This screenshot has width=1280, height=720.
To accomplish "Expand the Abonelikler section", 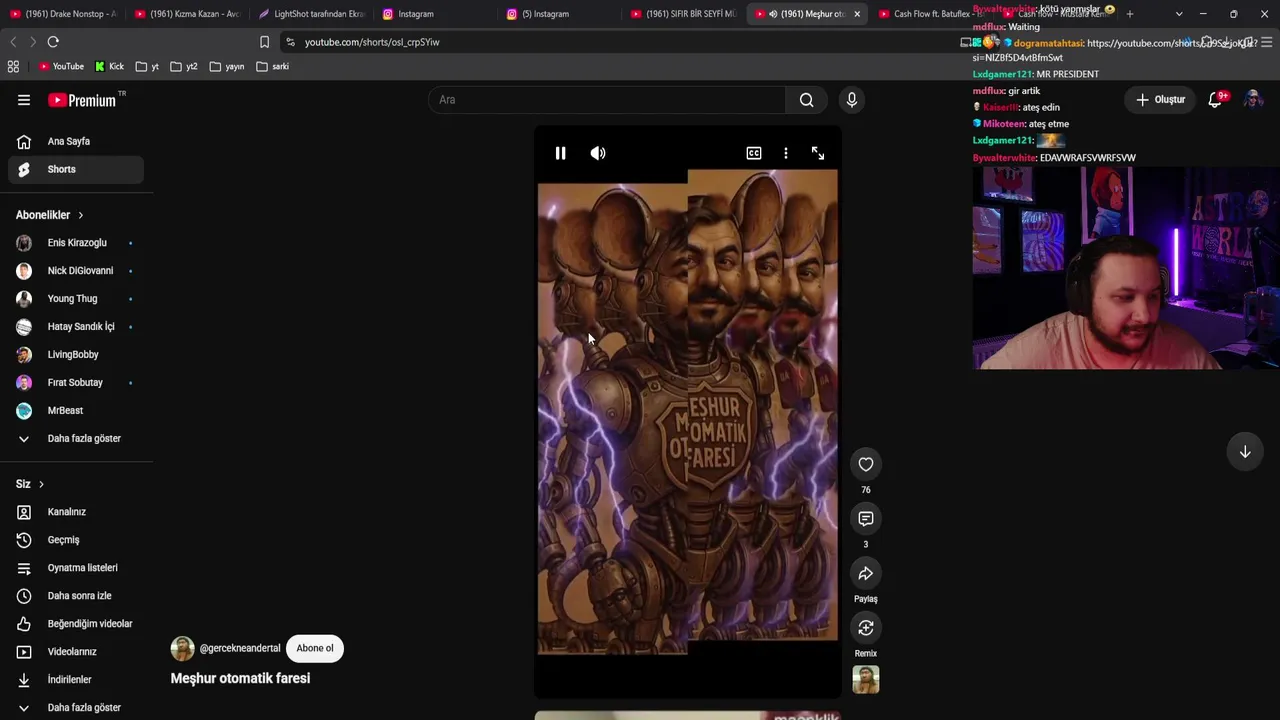I will 50,215.
